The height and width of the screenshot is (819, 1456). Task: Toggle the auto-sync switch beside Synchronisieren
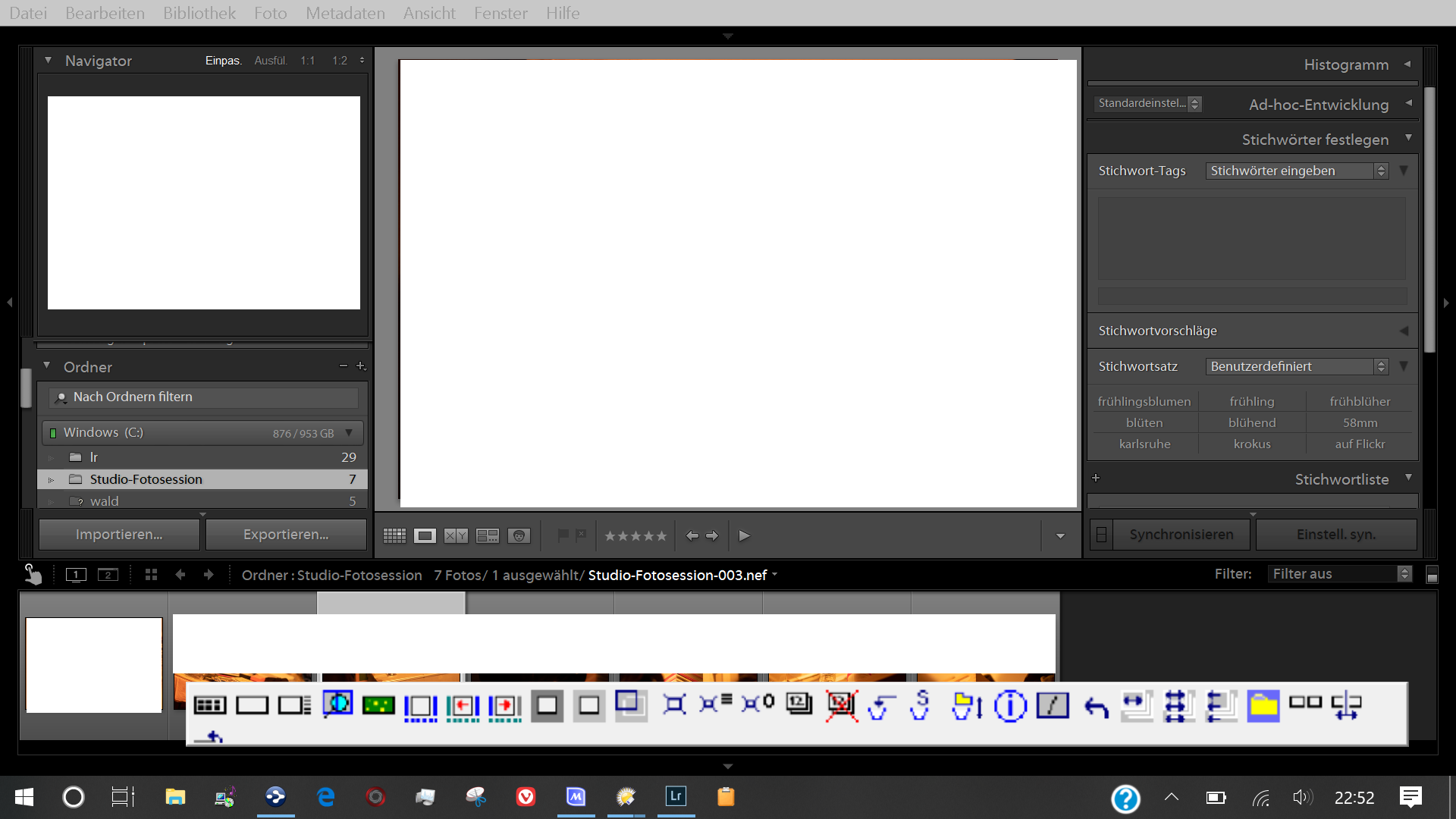[x=1101, y=535]
